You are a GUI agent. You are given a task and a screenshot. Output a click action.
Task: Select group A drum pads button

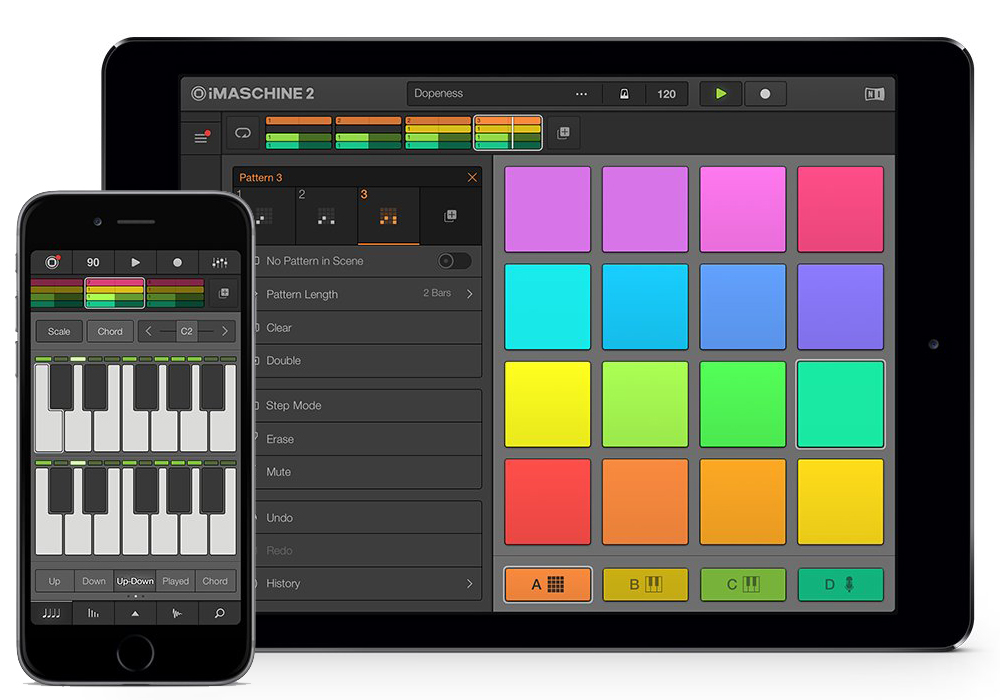click(x=547, y=585)
